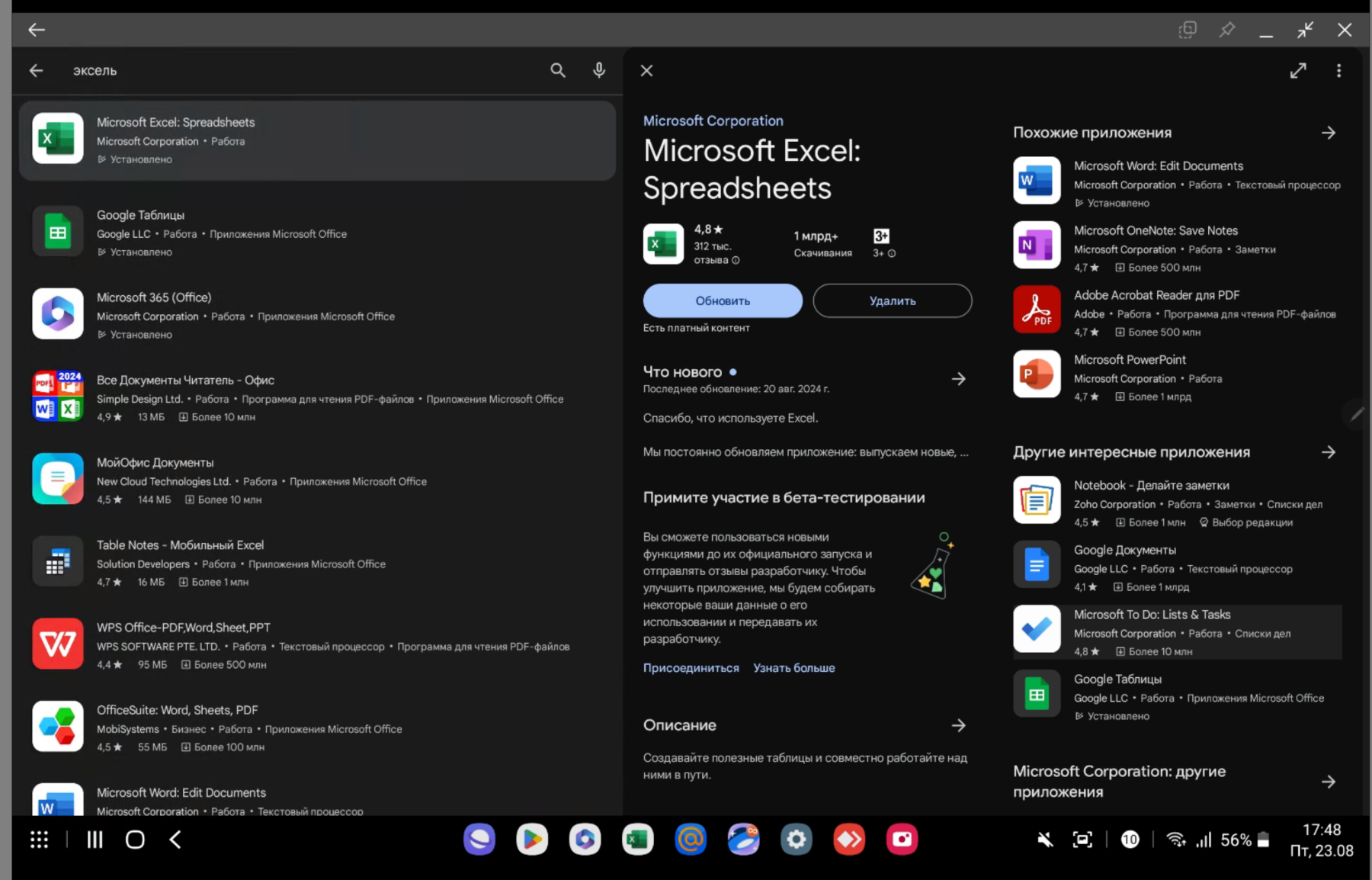The image size is (1372, 880).
Task: Open the Microsoft Corporation developer link
Action: click(713, 120)
